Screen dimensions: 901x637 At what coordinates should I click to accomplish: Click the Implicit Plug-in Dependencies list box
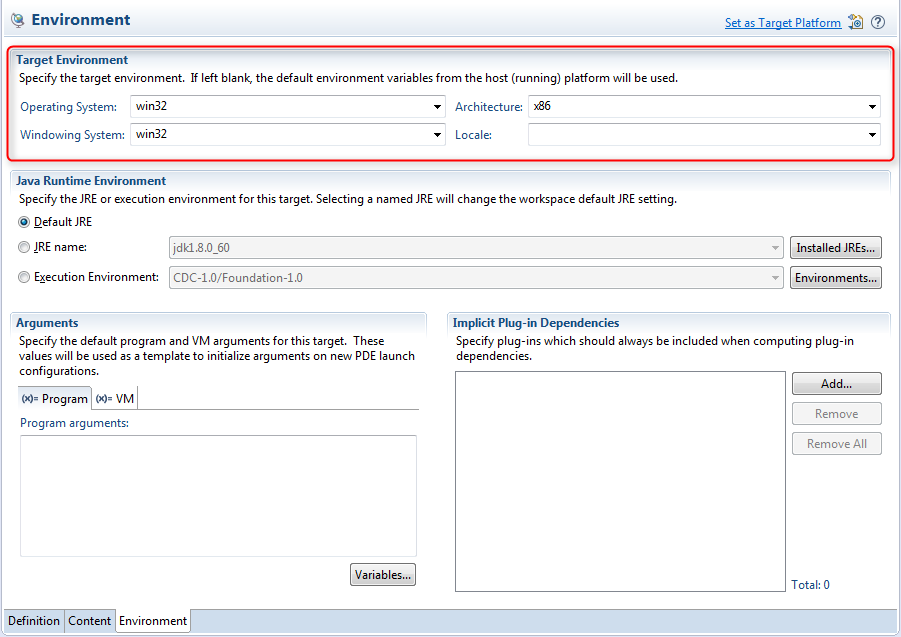620,481
